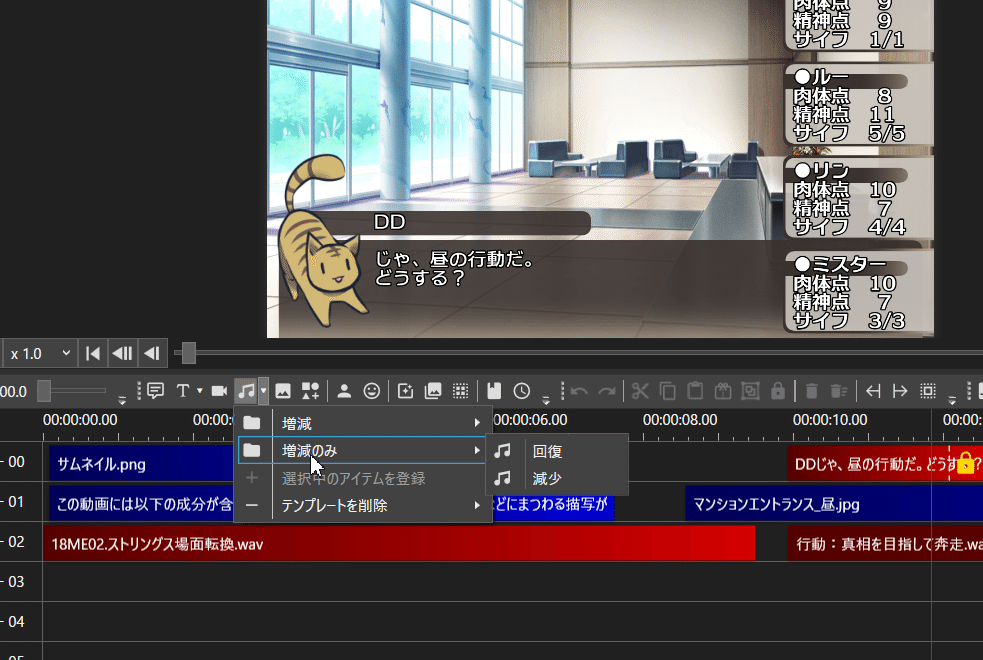Copy the selected timeline item

coord(668,391)
